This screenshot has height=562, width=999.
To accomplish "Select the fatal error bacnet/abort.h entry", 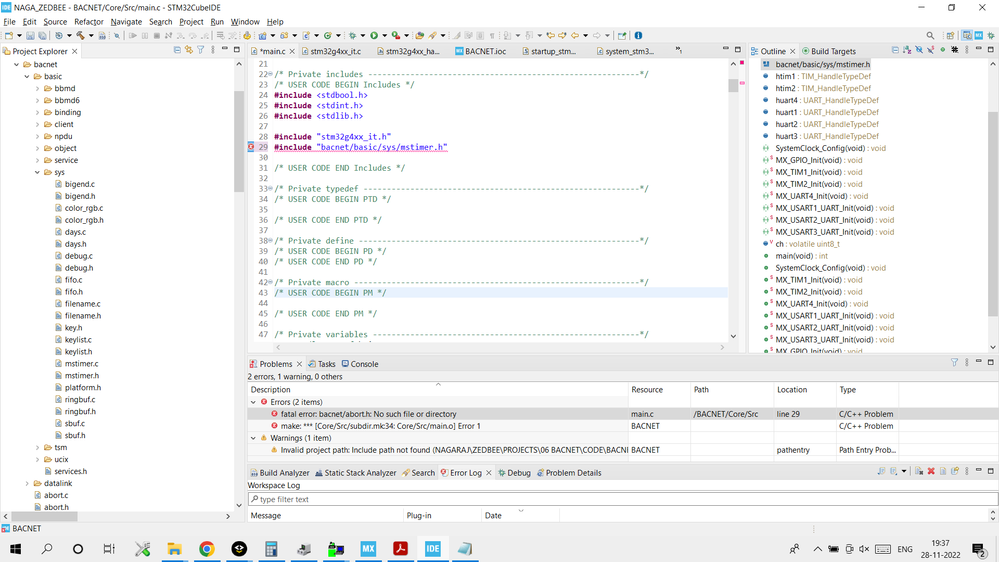I will 368,414.
